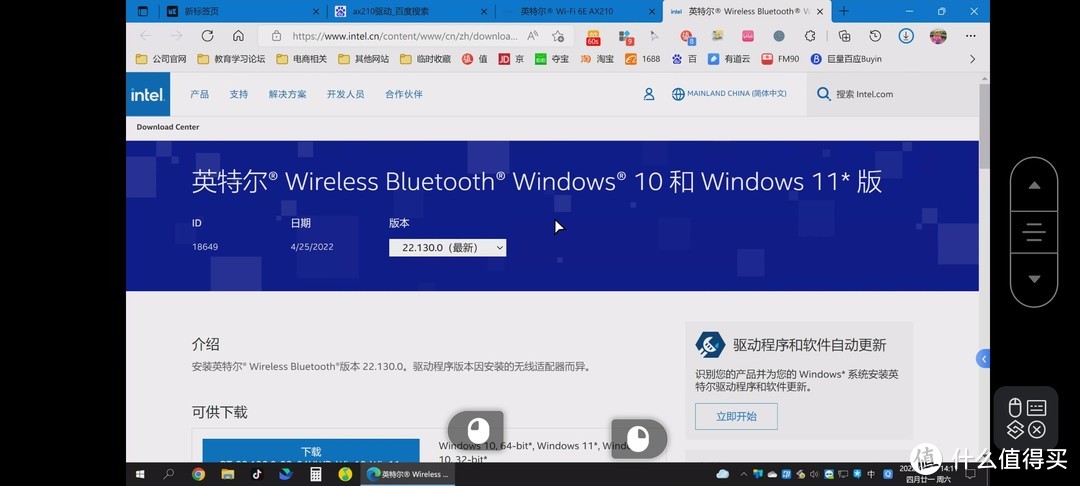1080x486 pixels.
Task: Expand the blue side panel arrow at right edge
Action: 984,359
